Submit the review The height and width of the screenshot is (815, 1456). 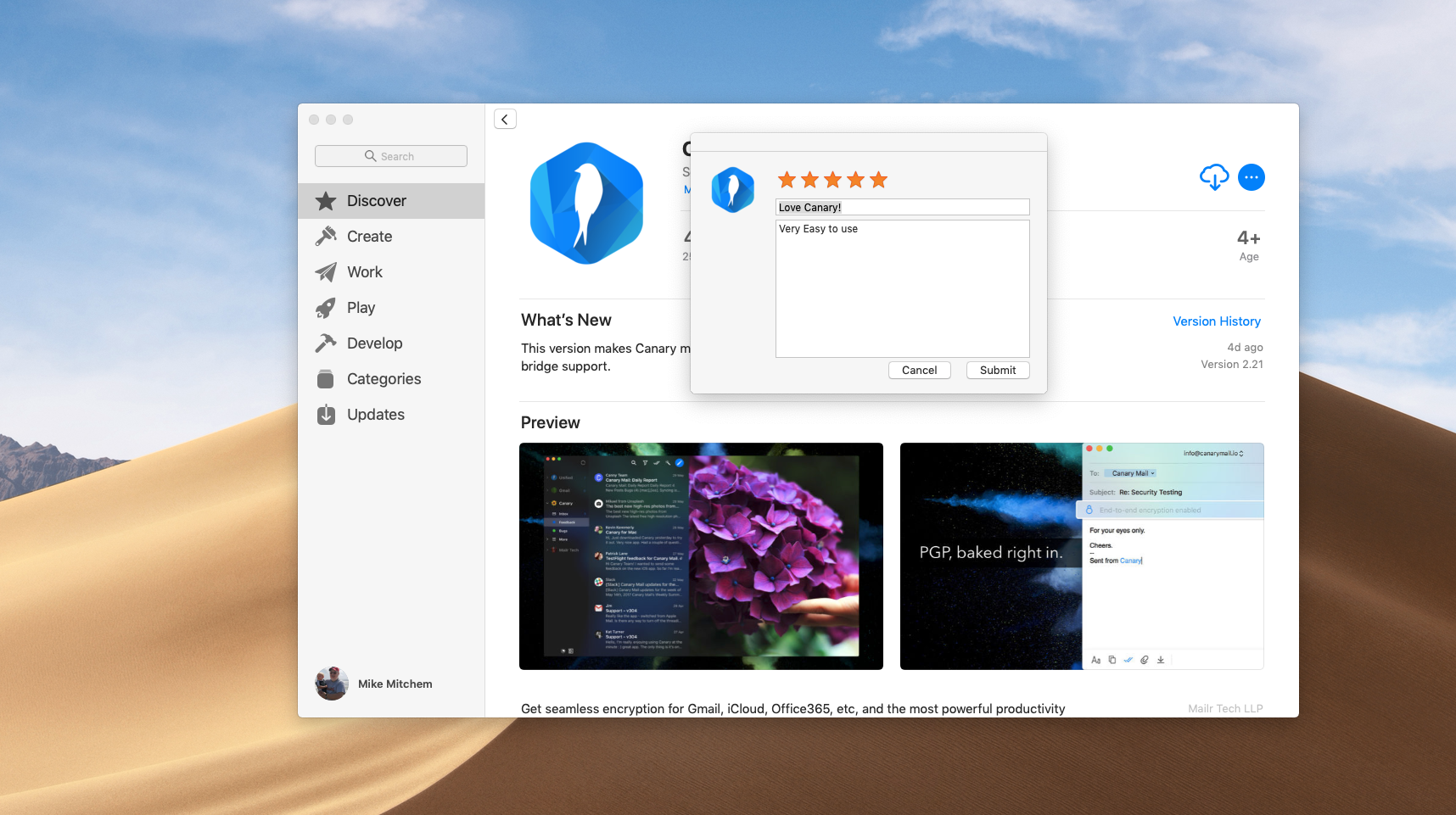tap(998, 371)
